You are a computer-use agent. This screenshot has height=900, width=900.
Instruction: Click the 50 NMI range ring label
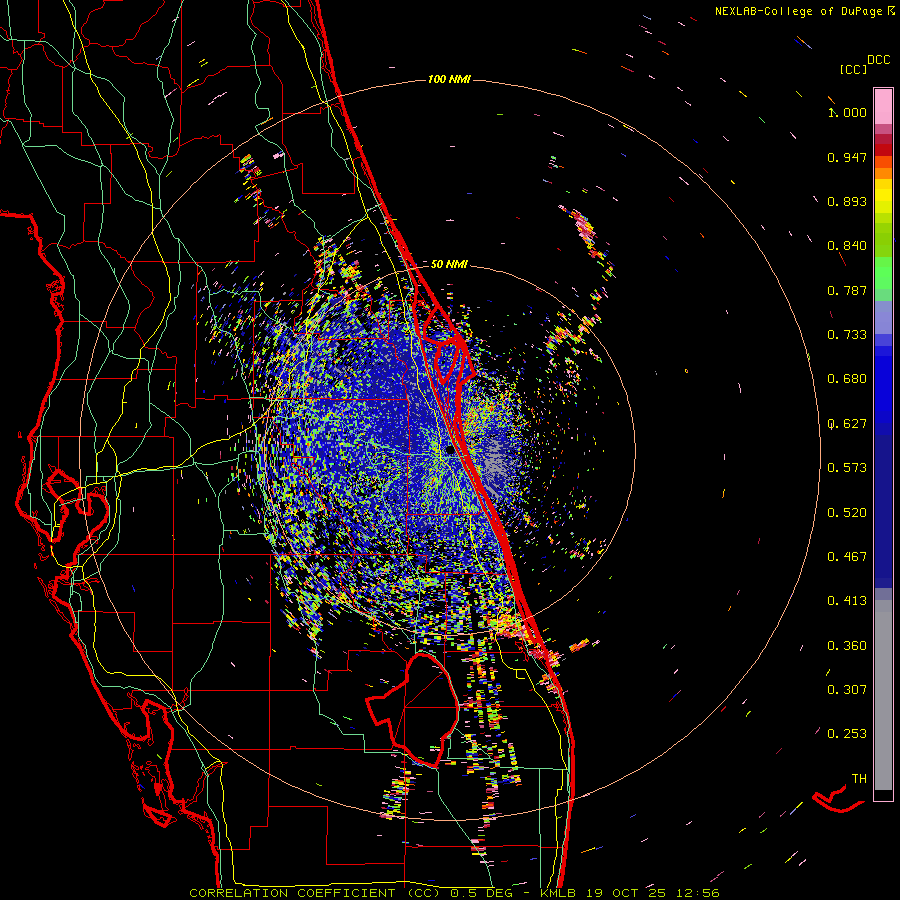449,264
